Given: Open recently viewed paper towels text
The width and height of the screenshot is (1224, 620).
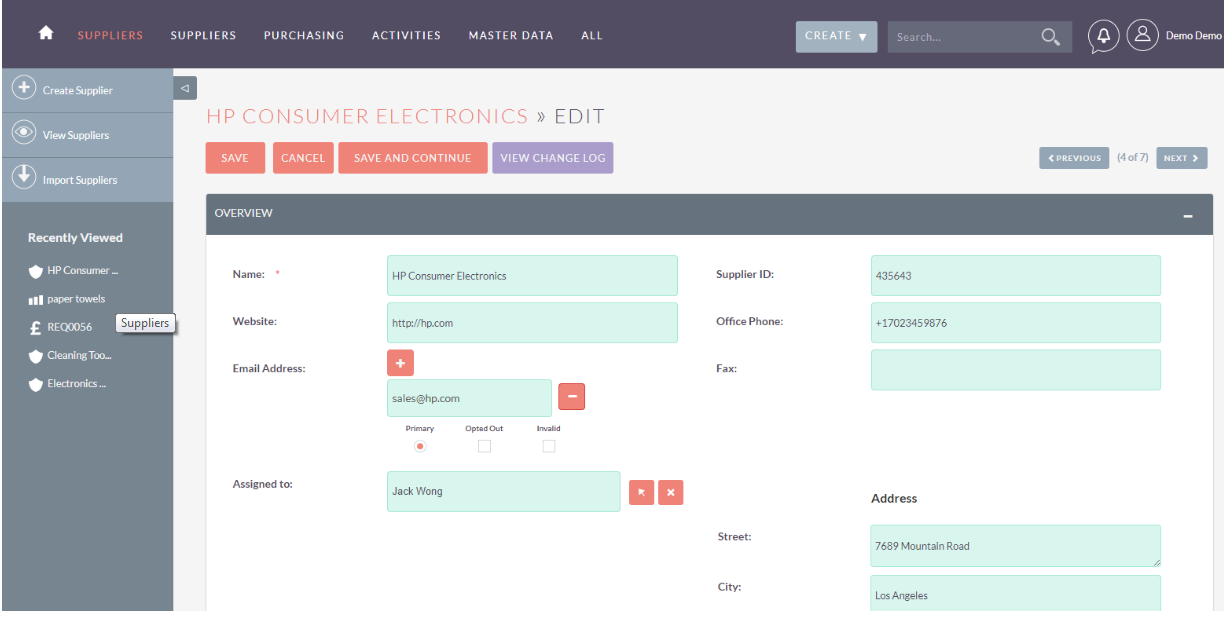Looking at the screenshot, I should point(76,299).
